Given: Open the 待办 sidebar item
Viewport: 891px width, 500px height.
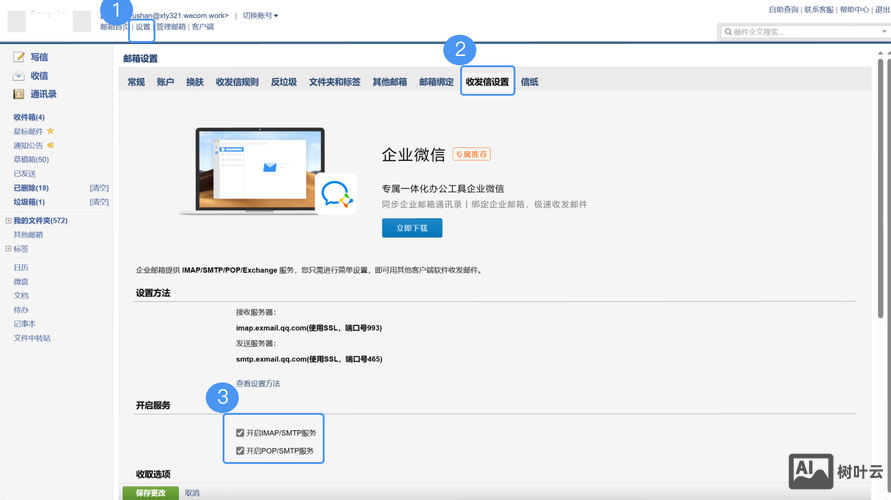Looking at the screenshot, I should tap(21, 310).
